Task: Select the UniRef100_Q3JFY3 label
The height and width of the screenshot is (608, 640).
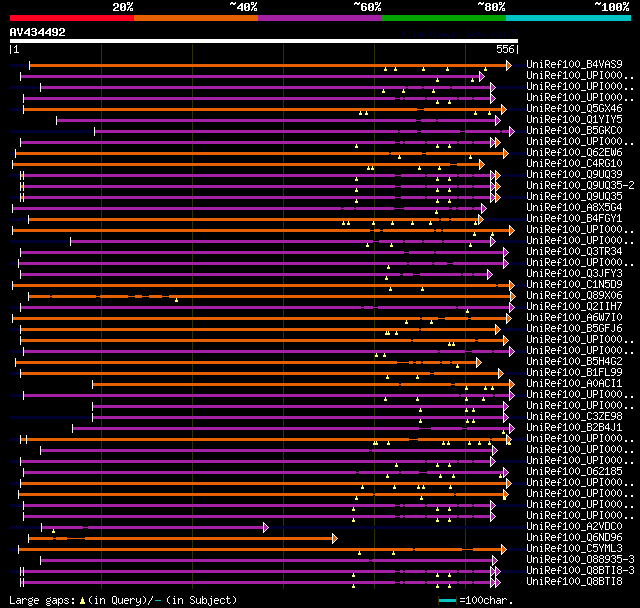Action: (x=574, y=274)
